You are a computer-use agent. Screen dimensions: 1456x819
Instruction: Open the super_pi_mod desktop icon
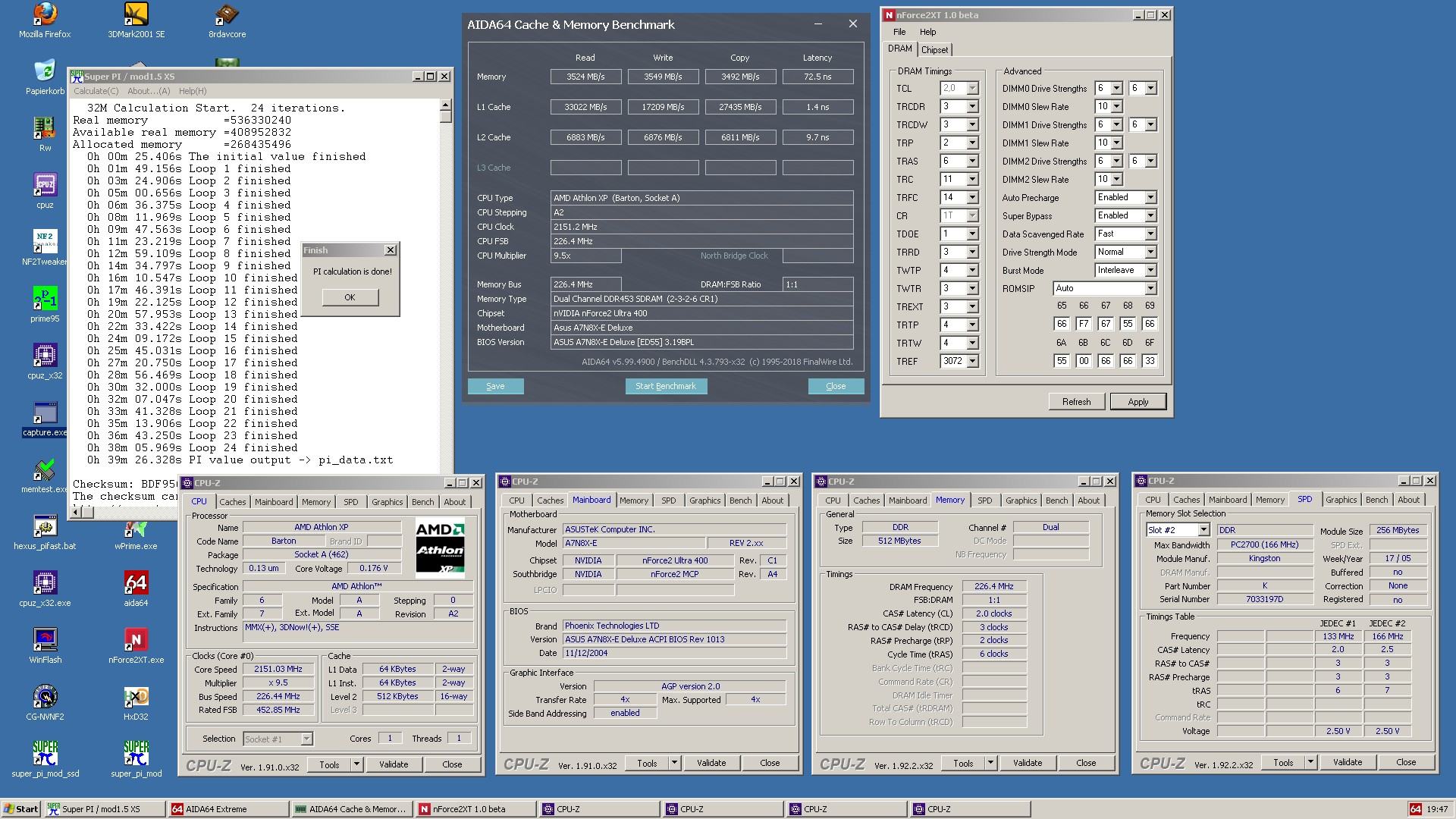click(136, 759)
